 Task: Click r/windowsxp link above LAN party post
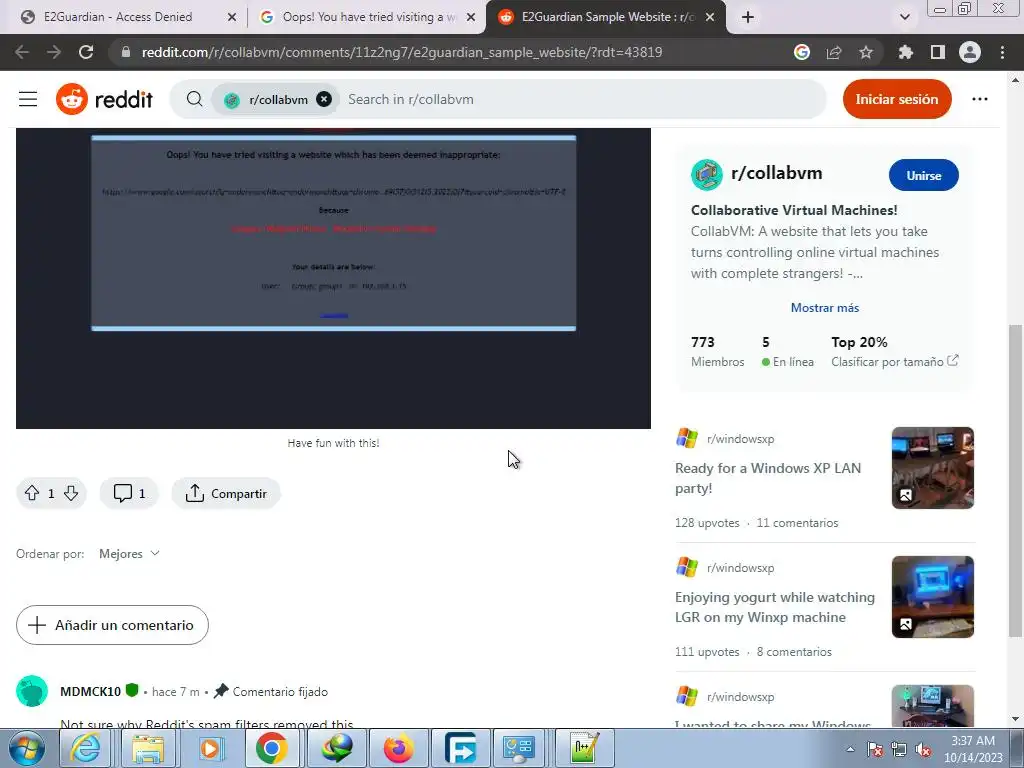pyautogui.click(x=741, y=439)
